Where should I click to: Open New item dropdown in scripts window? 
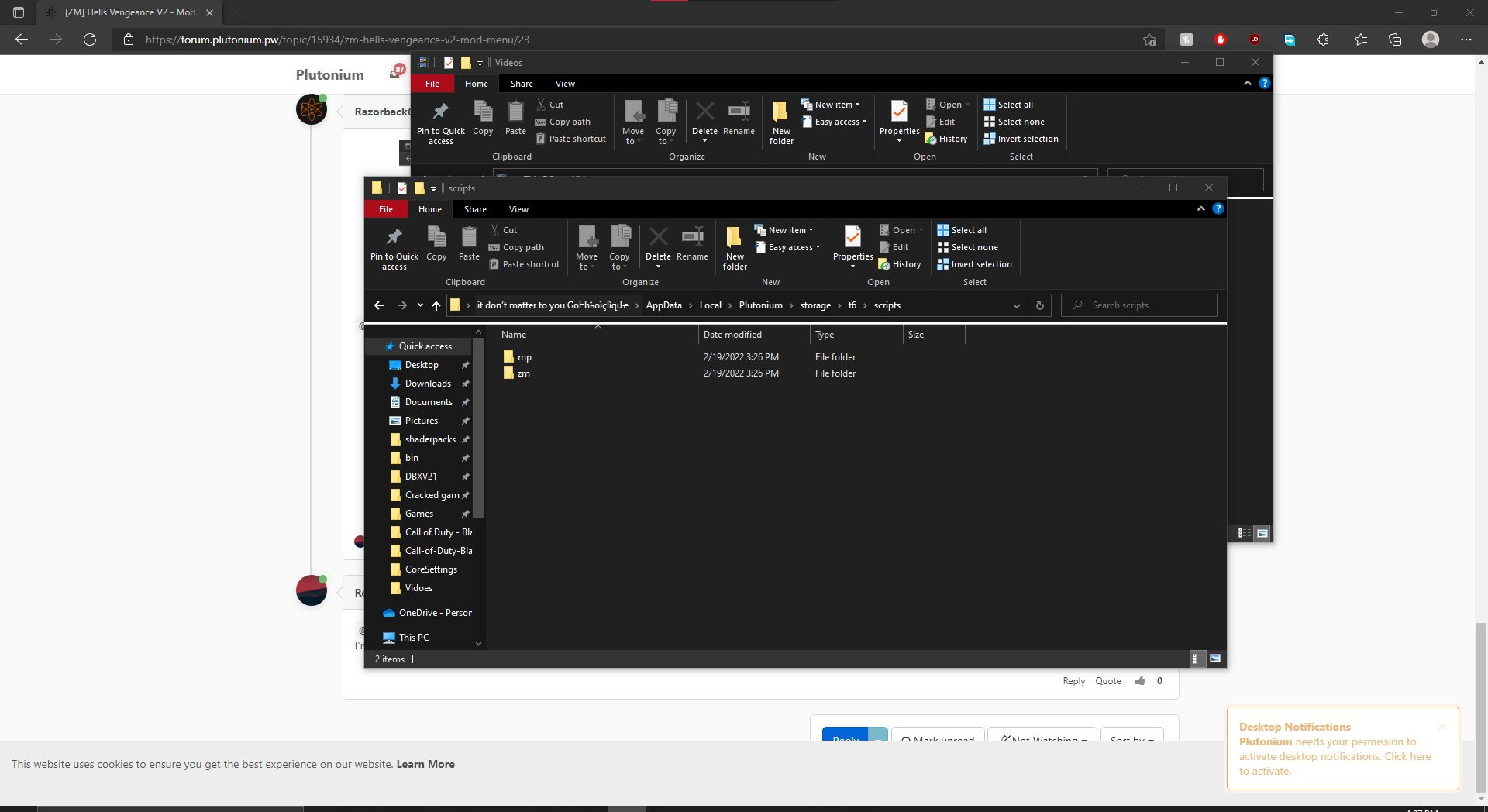pyautogui.click(x=784, y=230)
